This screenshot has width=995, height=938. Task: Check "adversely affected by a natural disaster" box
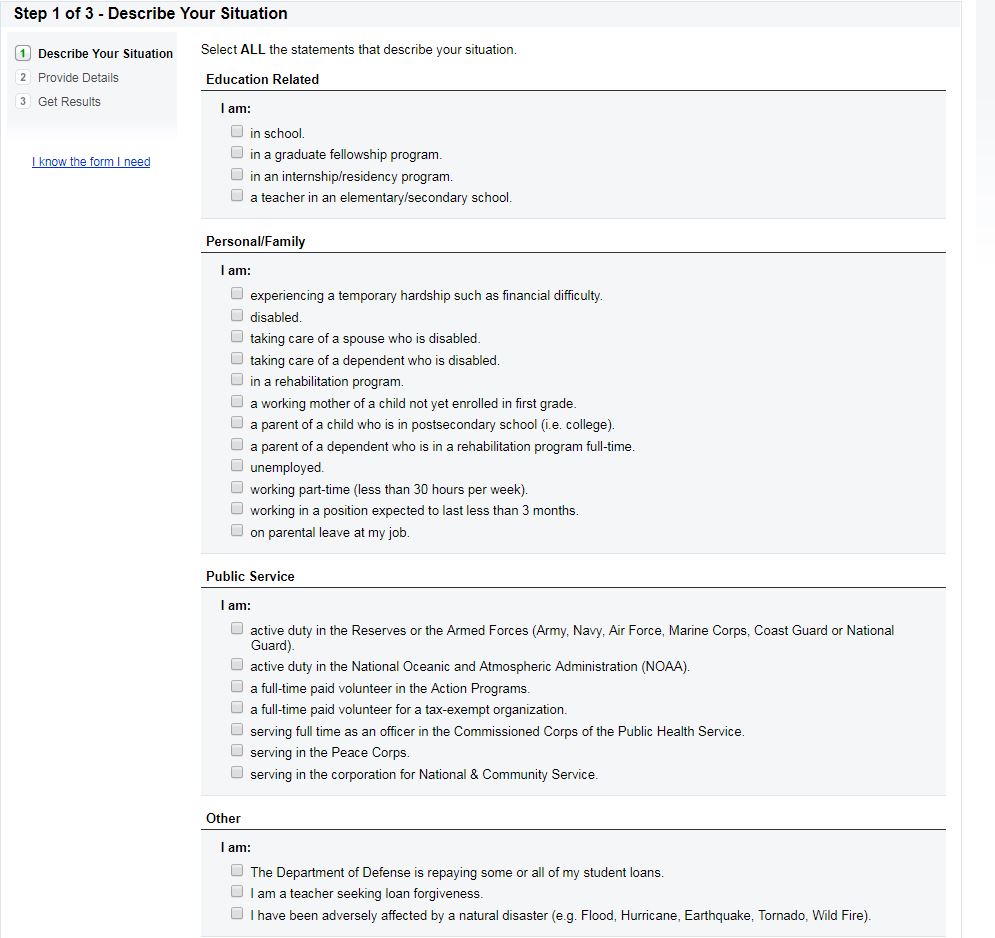[x=237, y=914]
